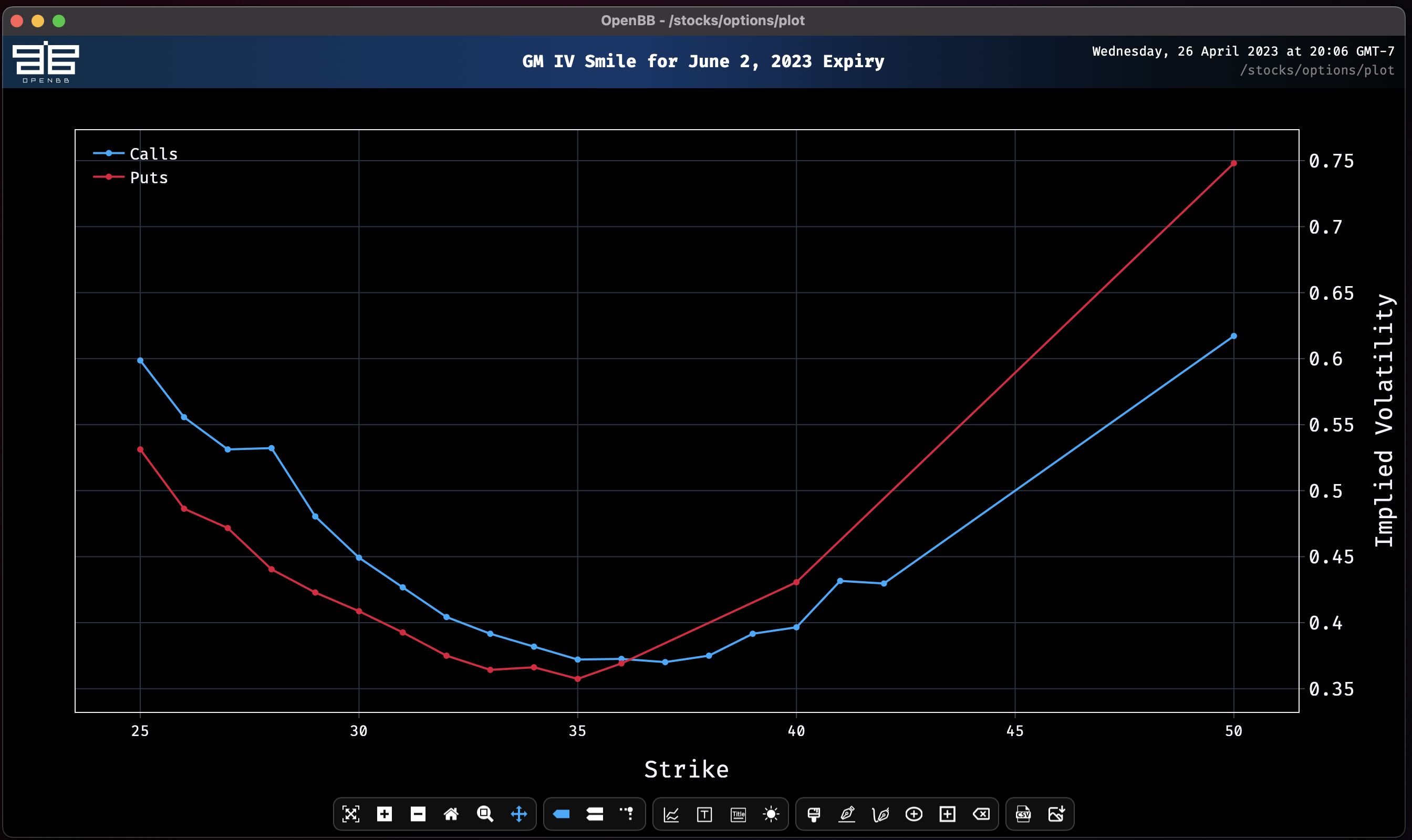Zoom in with the plus icon

(x=385, y=814)
